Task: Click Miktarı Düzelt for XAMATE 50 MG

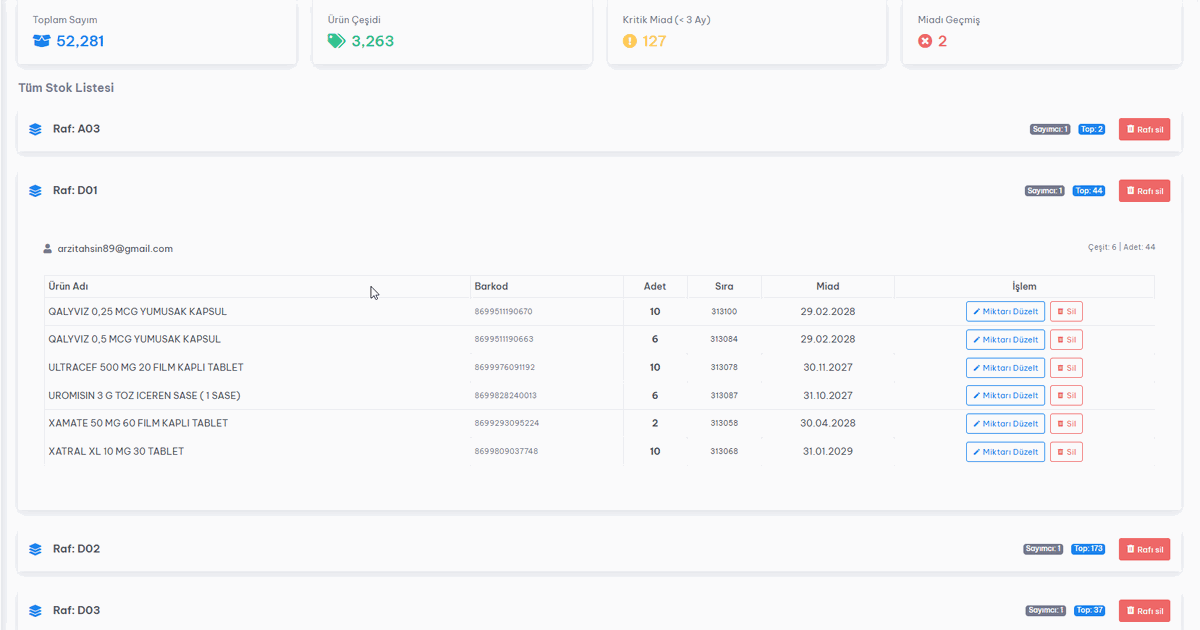Action: tap(1005, 423)
